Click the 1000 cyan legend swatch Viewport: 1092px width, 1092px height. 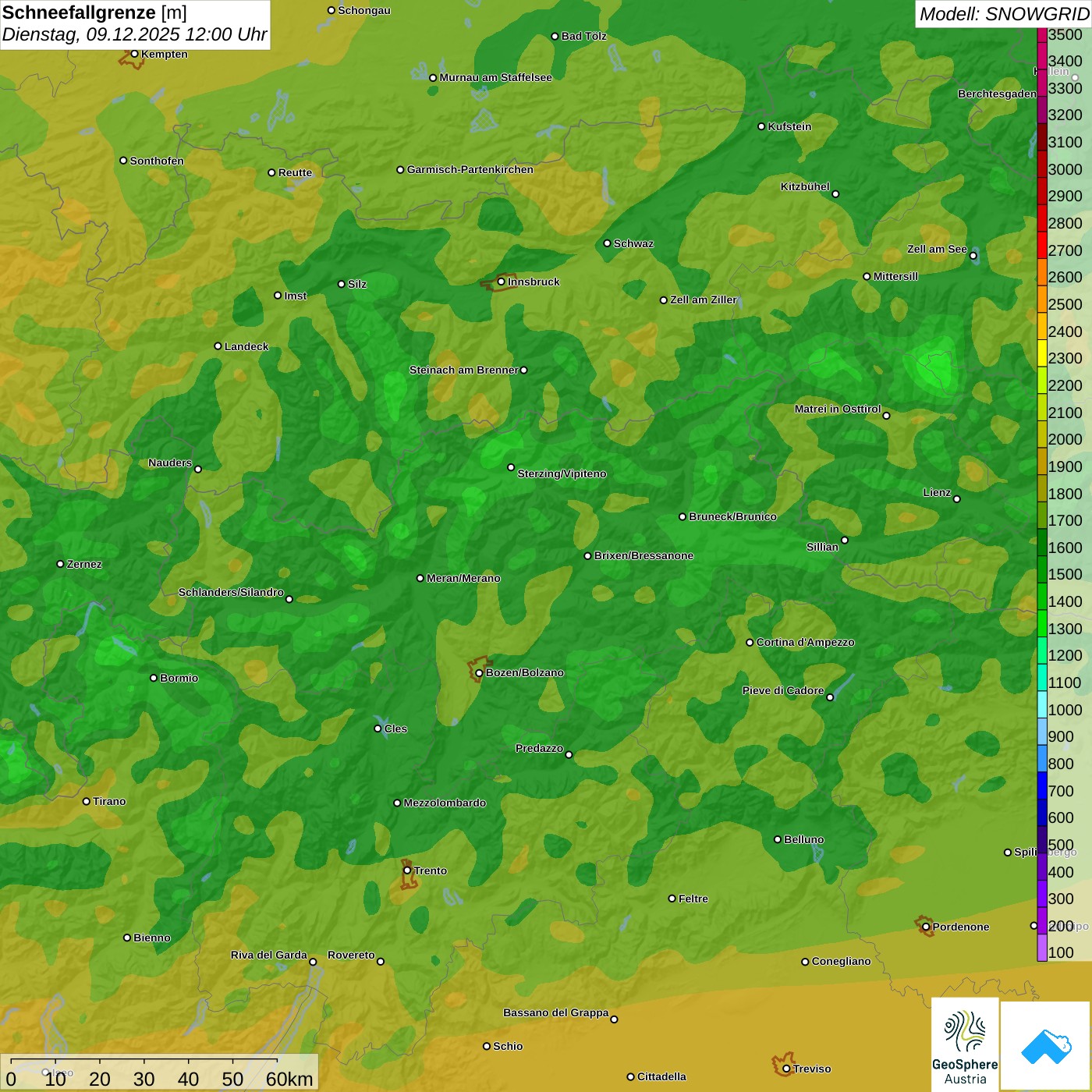[x=1042, y=704]
